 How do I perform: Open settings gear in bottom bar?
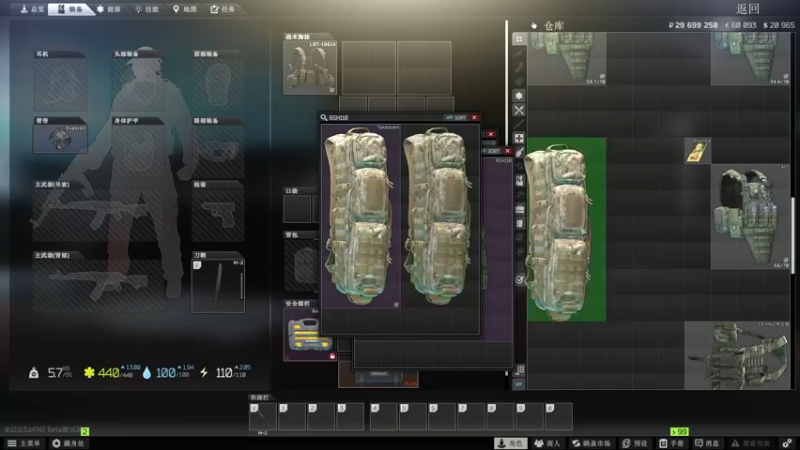coord(787,443)
